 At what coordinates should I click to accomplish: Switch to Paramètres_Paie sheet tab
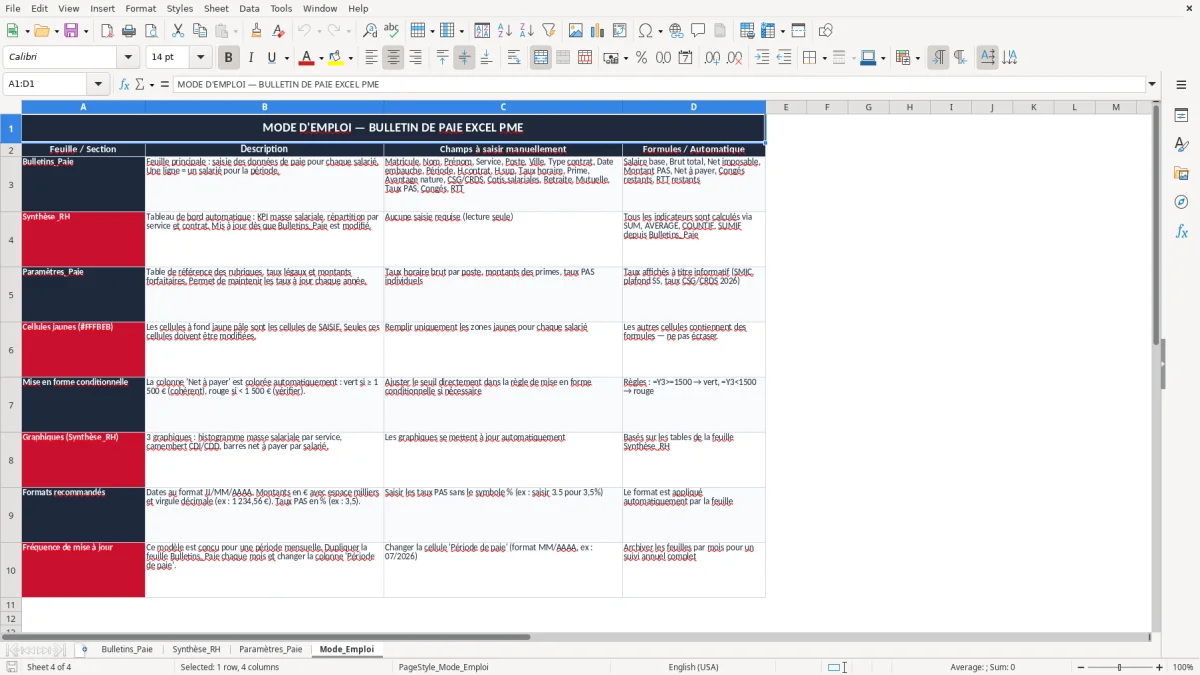tap(270, 649)
